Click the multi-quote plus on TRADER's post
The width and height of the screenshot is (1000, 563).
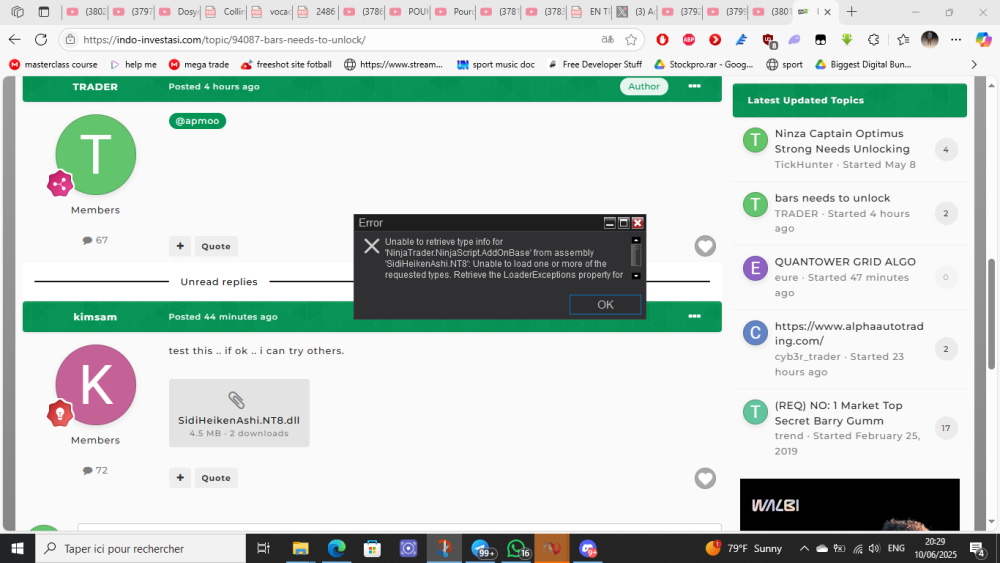click(180, 246)
